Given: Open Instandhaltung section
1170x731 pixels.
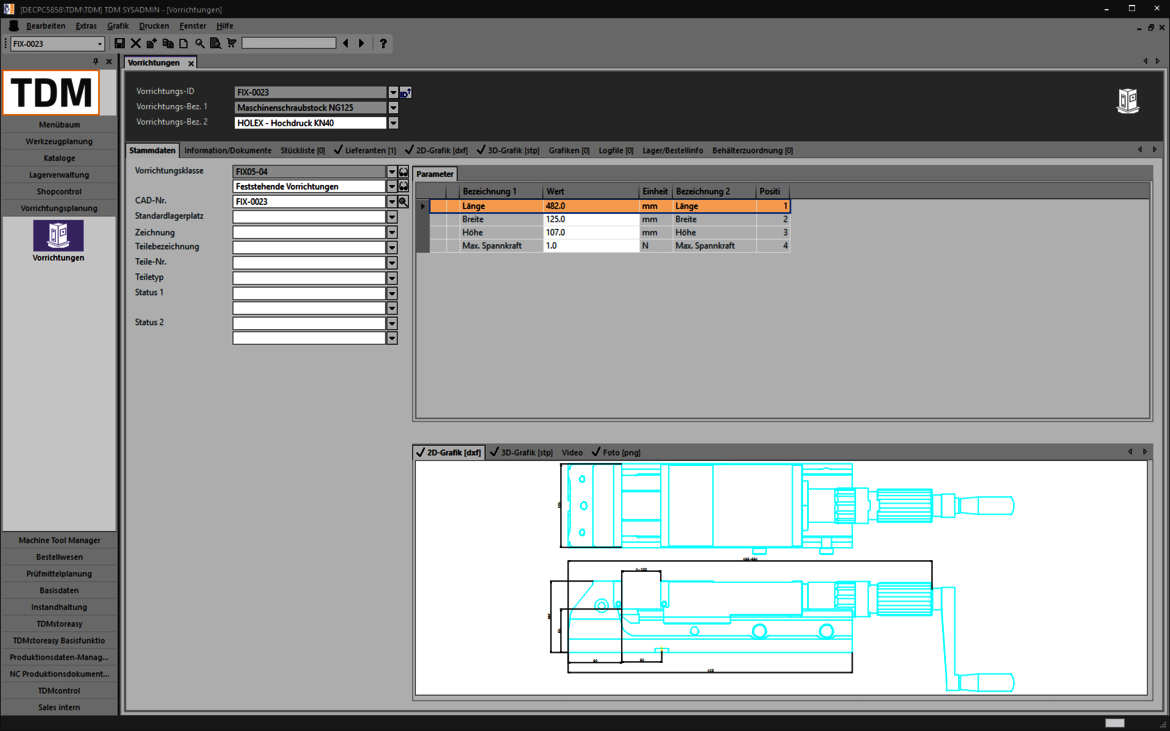Looking at the screenshot, I should 59,607.
